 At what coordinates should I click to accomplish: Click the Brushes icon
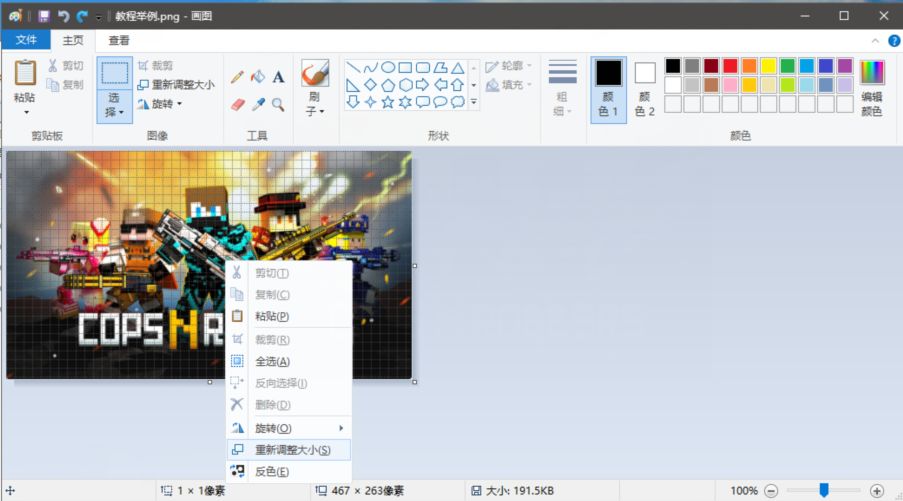click(x=315, y=73)
